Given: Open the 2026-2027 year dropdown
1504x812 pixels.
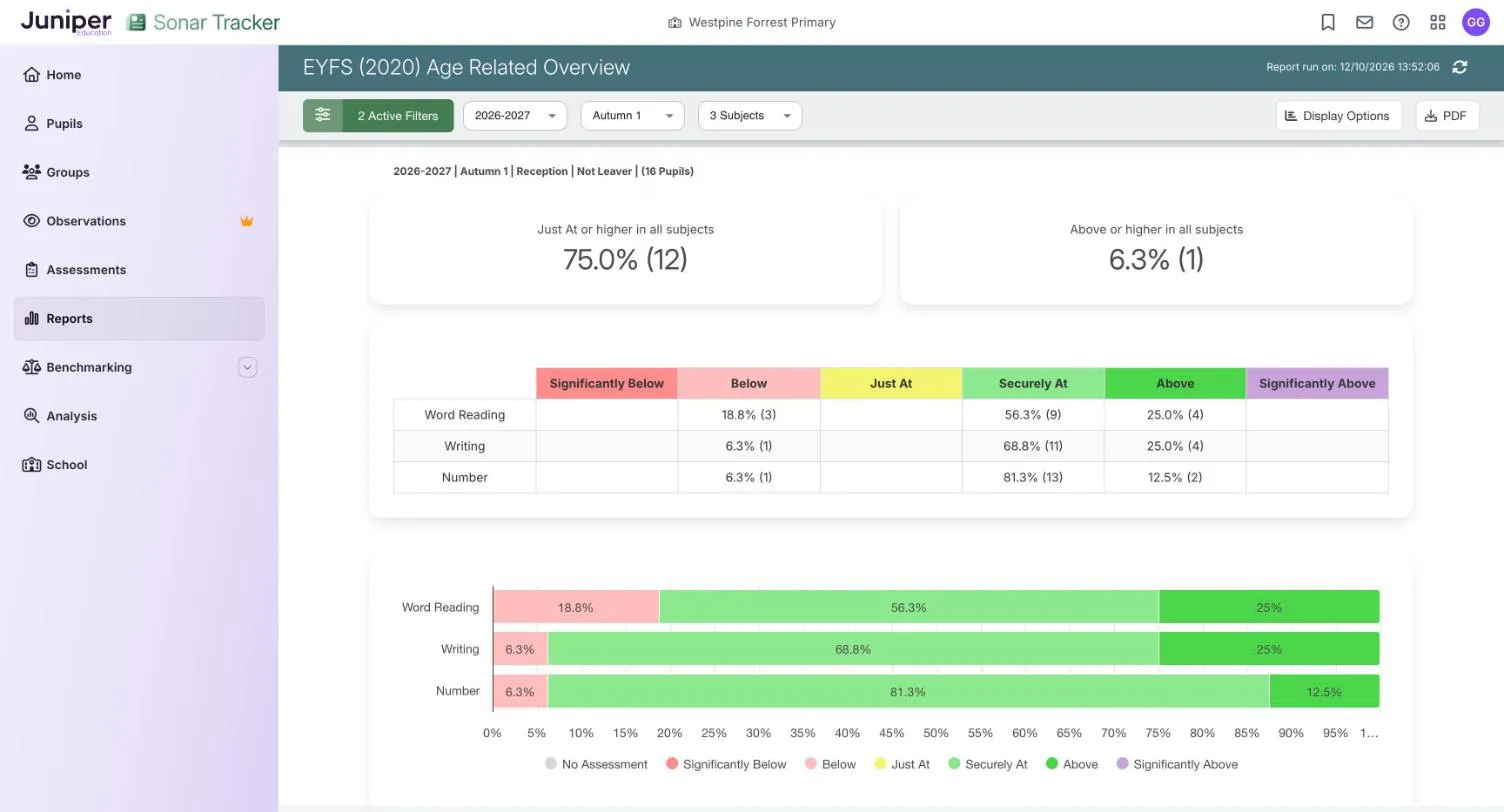Looking at the screenshot, I should pyautogui.click(x=515, y=115).
